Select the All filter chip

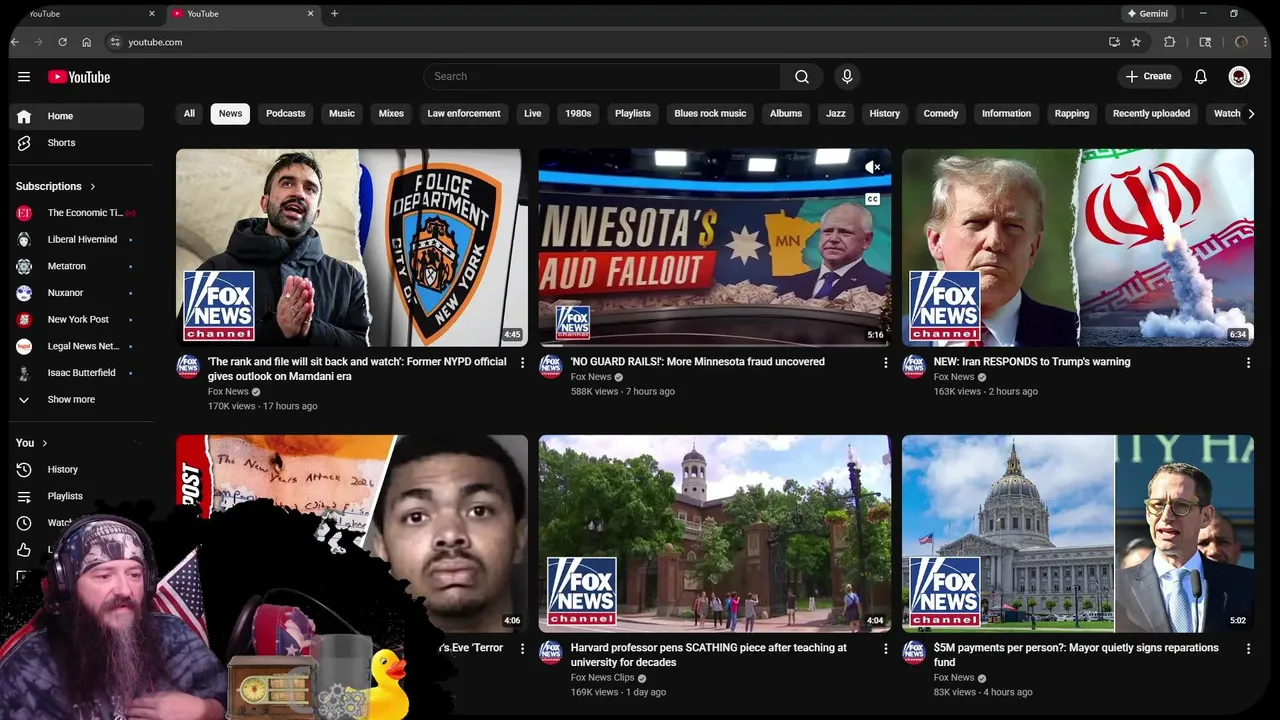(x=189, y=114)
